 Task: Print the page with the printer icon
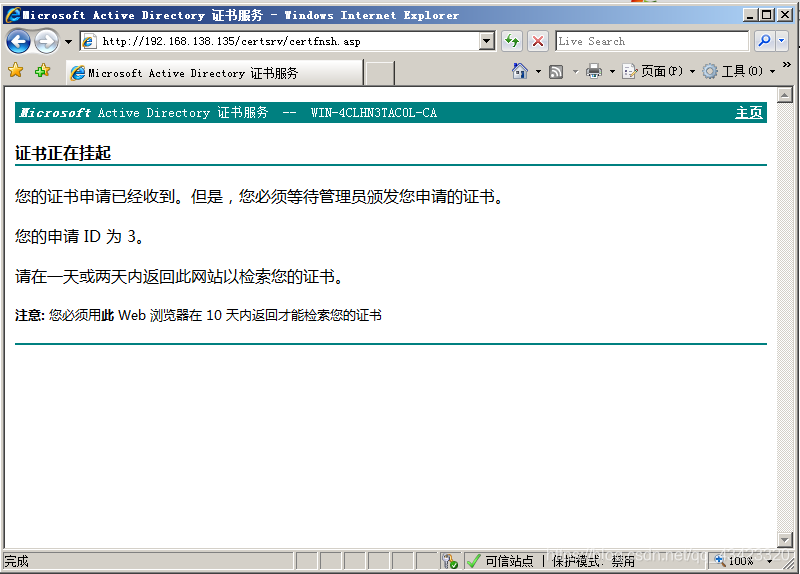point(593,71)
